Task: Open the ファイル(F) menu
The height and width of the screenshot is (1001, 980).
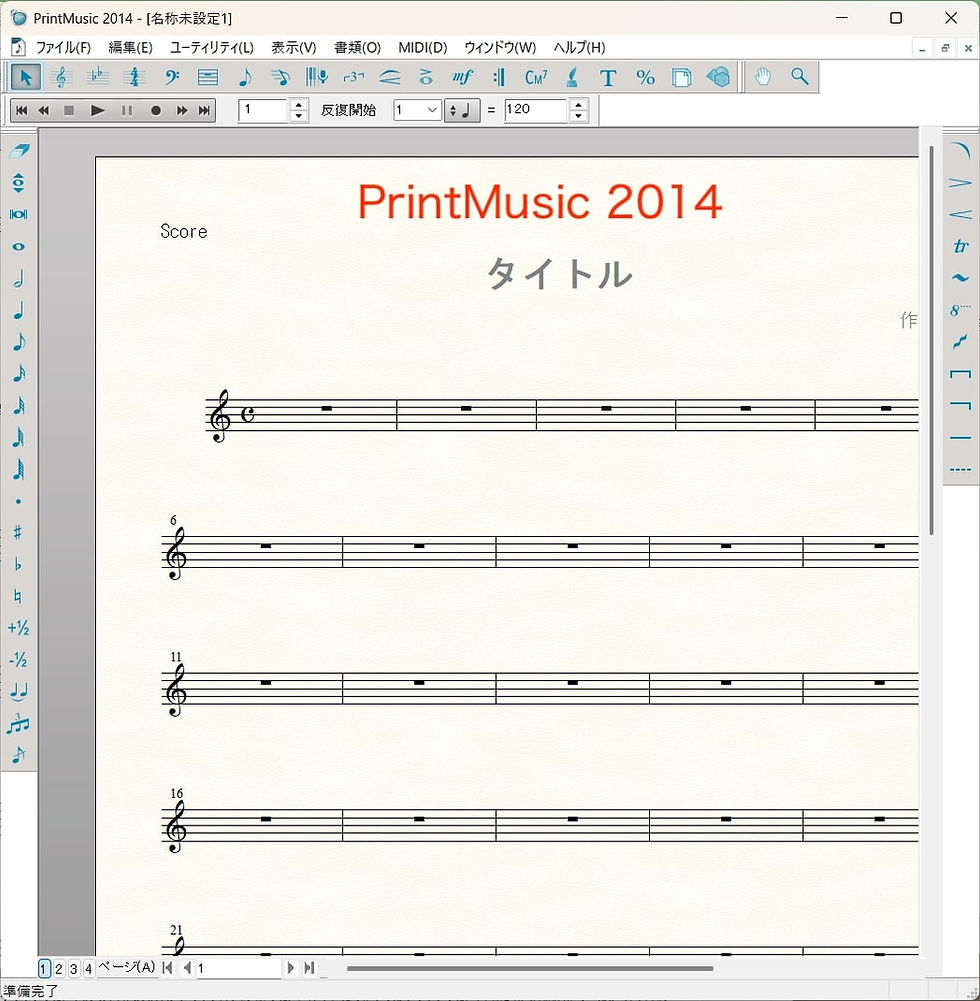Action: 63,48
